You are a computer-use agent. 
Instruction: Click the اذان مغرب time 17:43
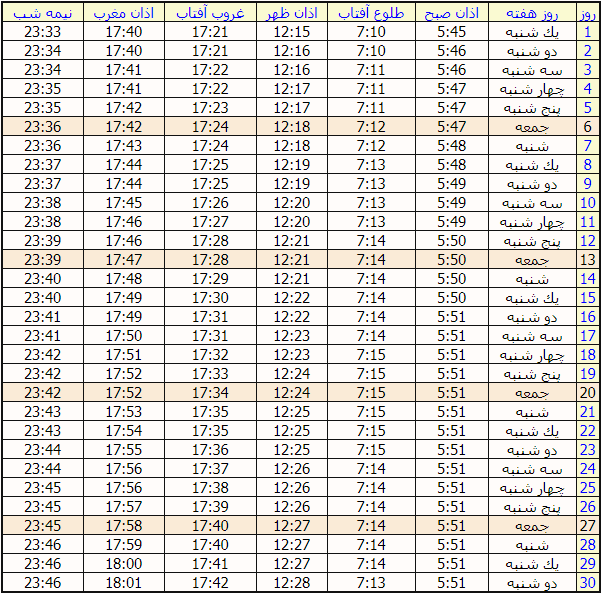pos(124,145)
